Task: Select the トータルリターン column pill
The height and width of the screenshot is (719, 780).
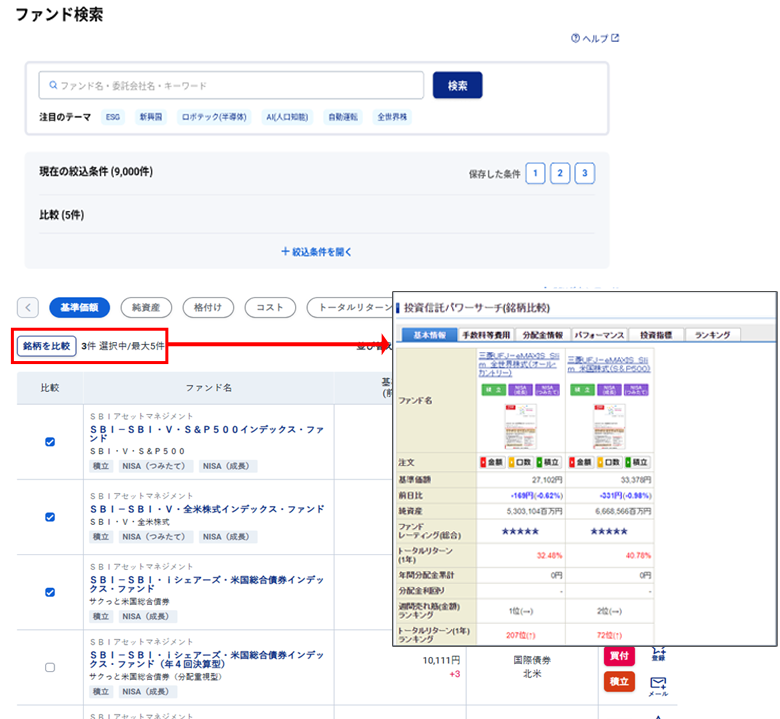Action: 351,308
